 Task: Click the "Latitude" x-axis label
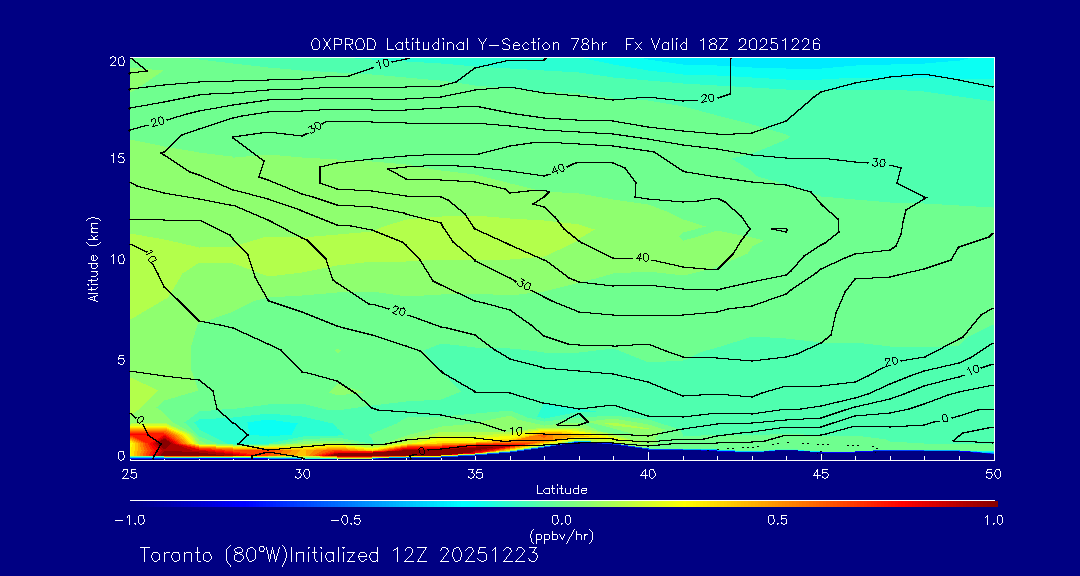coord(562,490)
